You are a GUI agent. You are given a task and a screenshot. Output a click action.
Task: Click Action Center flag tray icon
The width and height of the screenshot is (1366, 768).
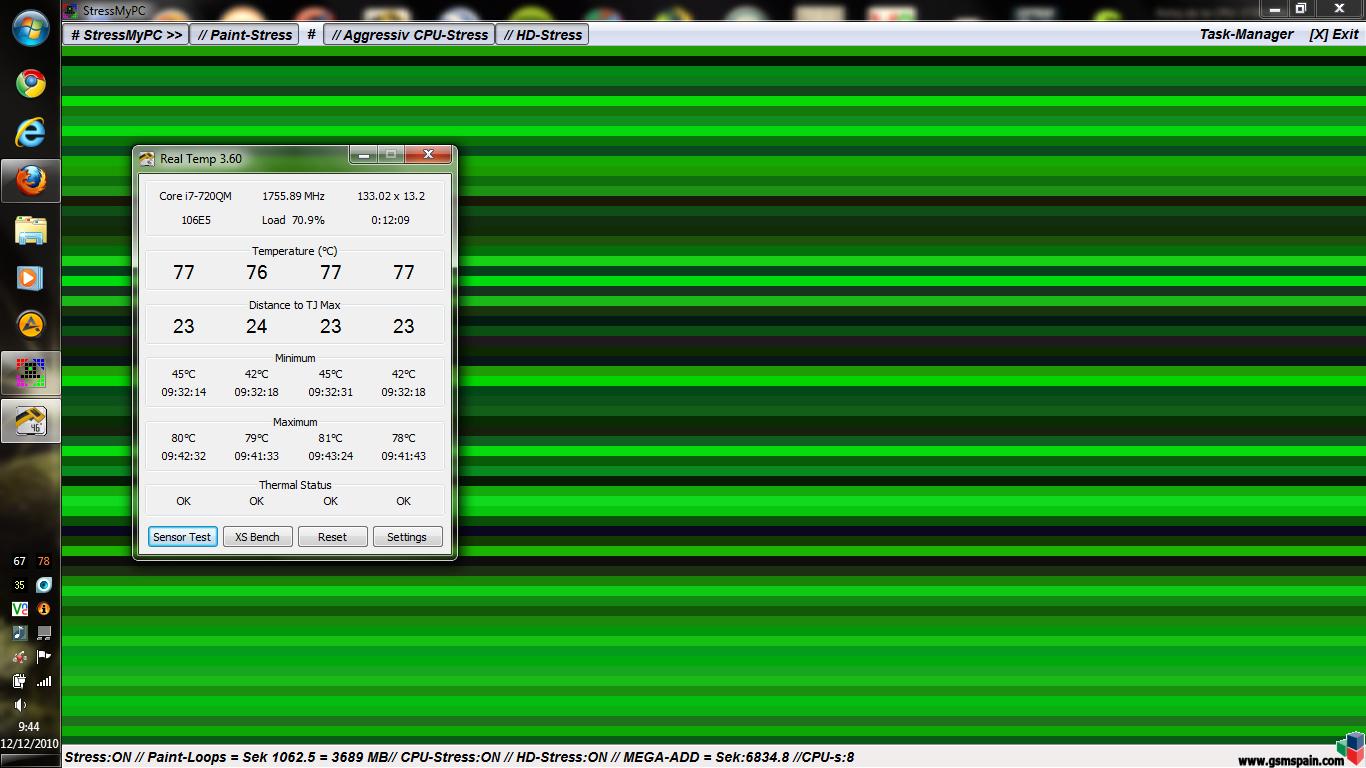43,657
